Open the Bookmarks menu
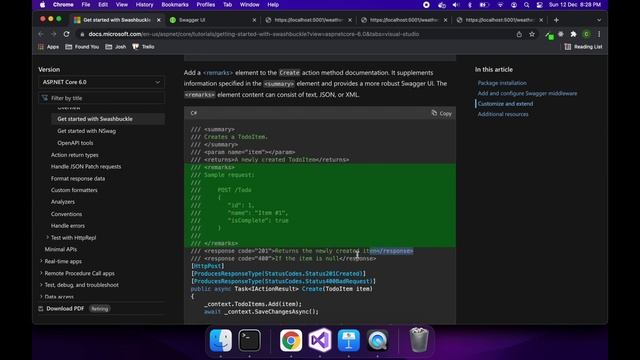 (175, 5)
